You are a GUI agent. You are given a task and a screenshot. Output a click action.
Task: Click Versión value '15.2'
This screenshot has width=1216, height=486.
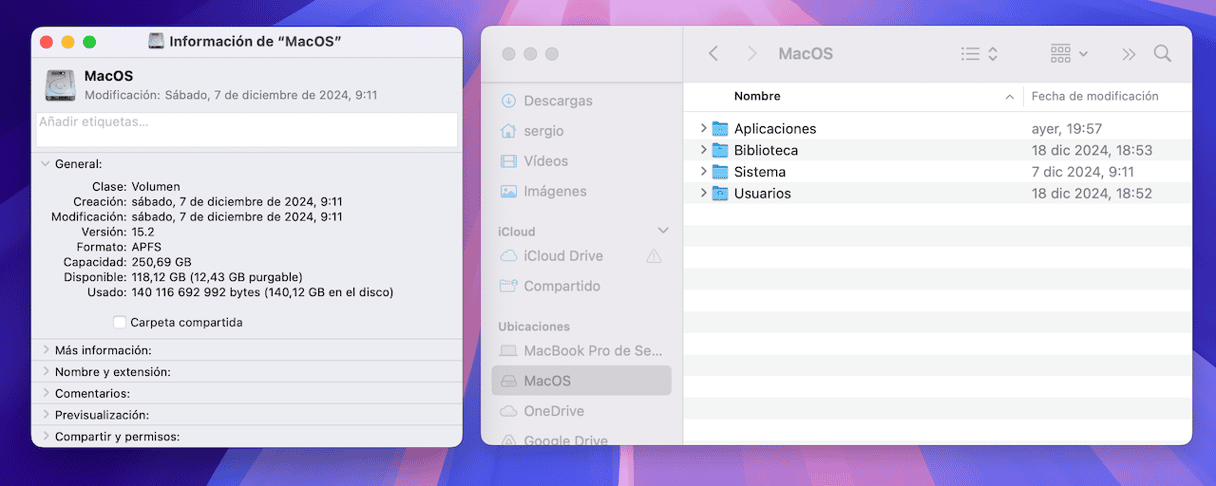coord(143,231)
